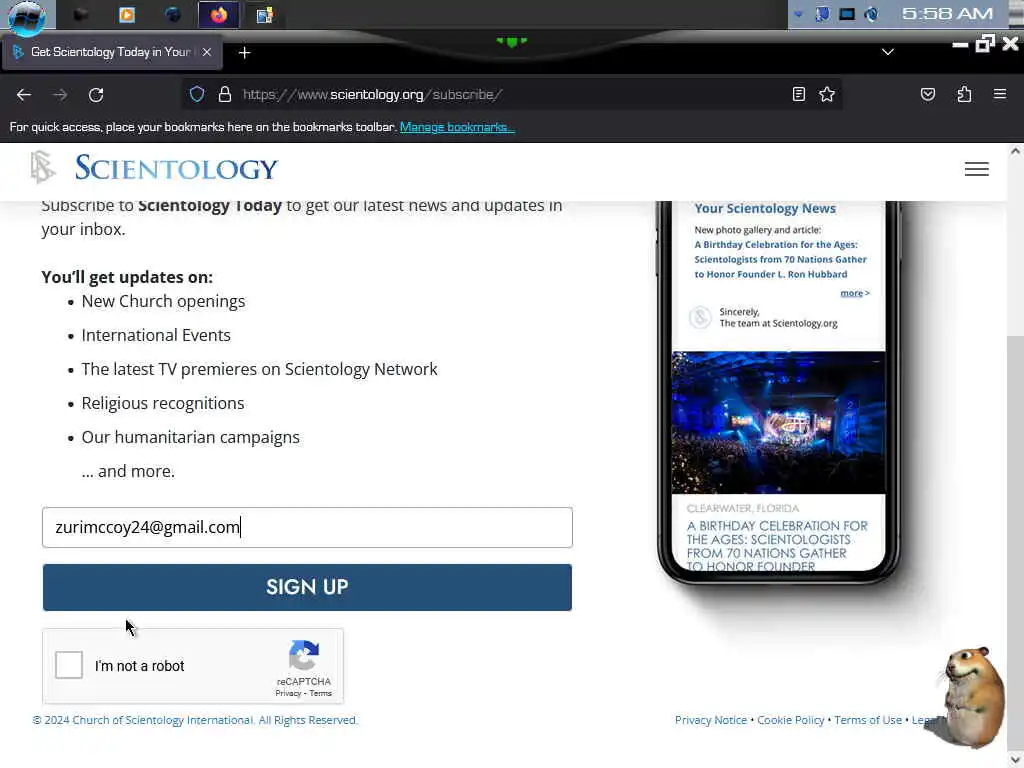
Task: Open the Cookie Policy link
Action: point(790,720)
